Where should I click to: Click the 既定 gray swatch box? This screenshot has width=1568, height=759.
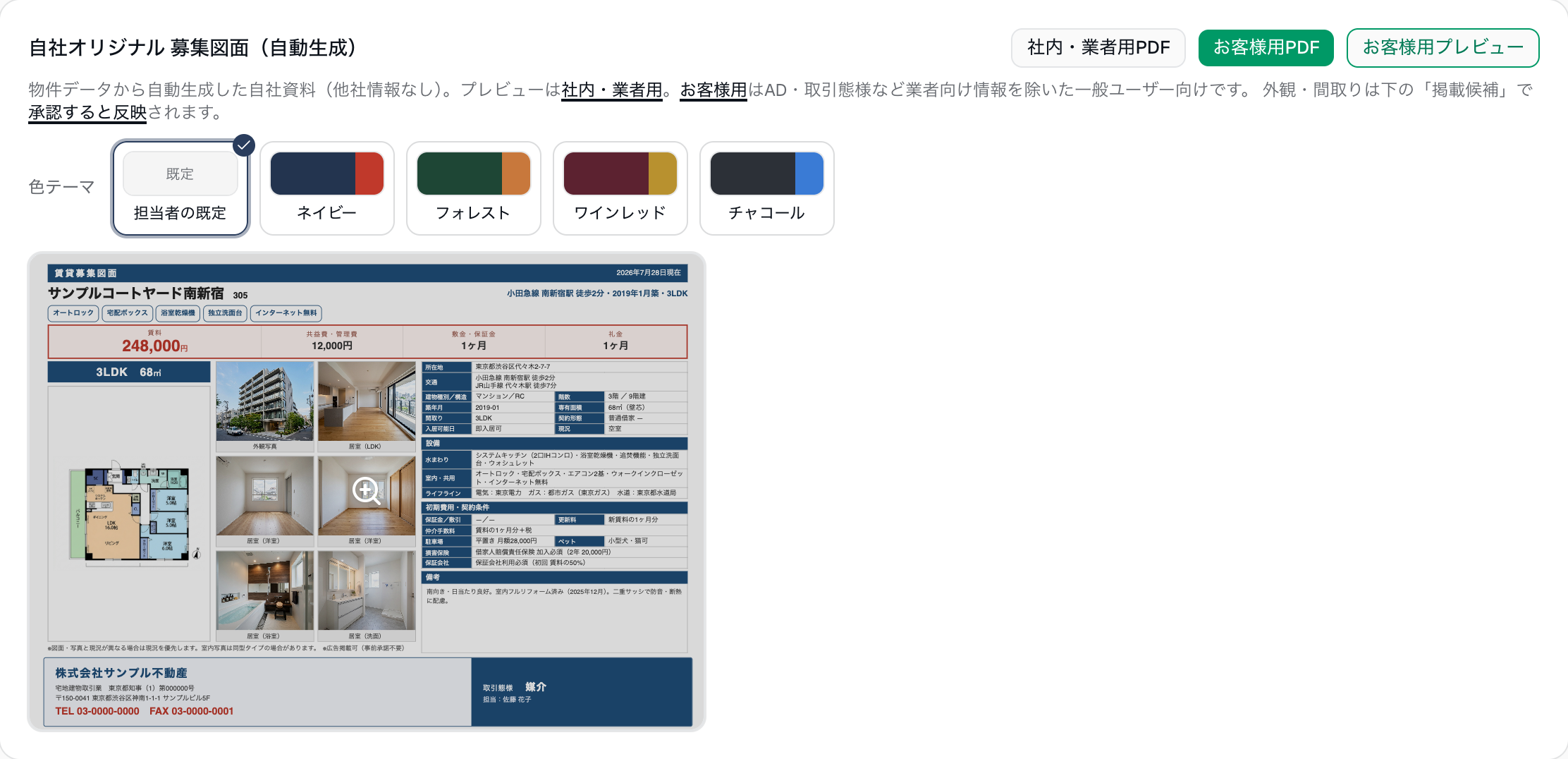coord(180,174)
